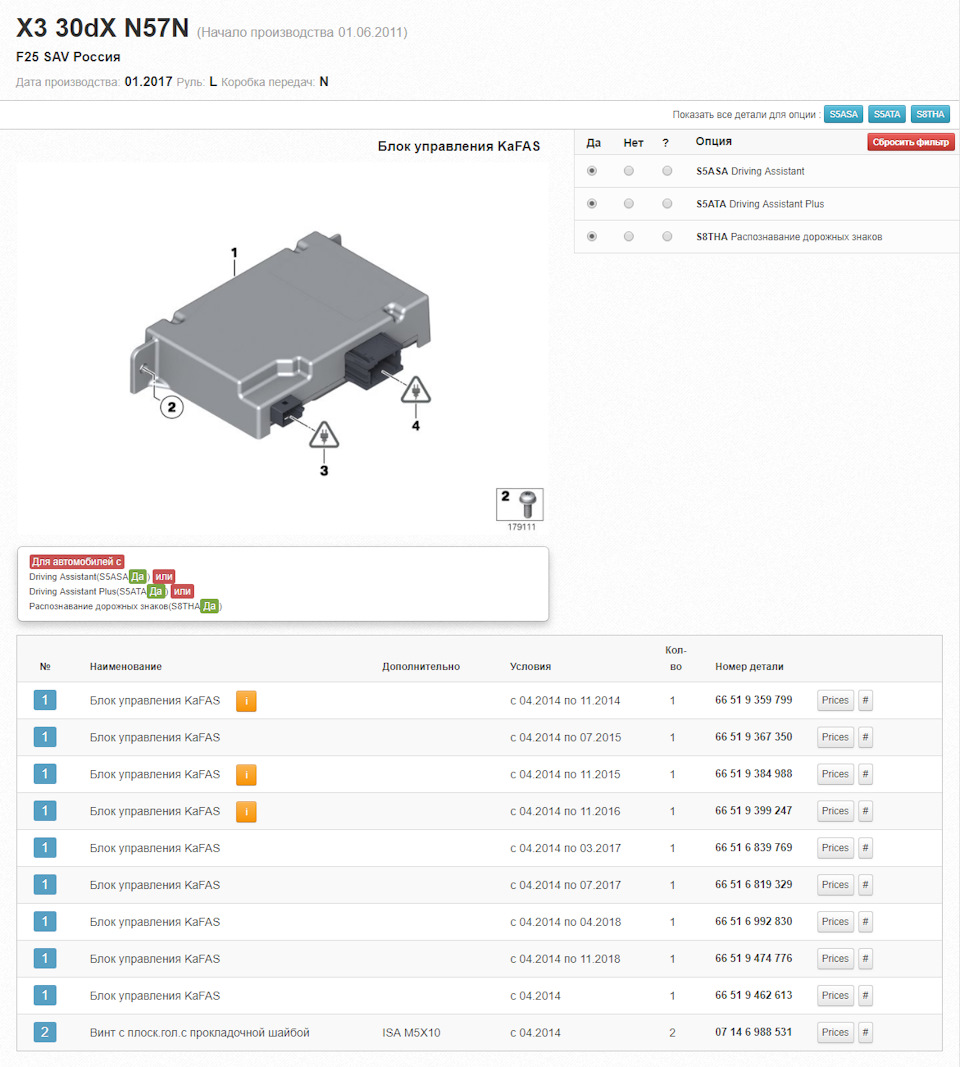Click condition text с 04.2014 по 11.2018
Viewport: 960px width, 1067px height.
point(565,959)
